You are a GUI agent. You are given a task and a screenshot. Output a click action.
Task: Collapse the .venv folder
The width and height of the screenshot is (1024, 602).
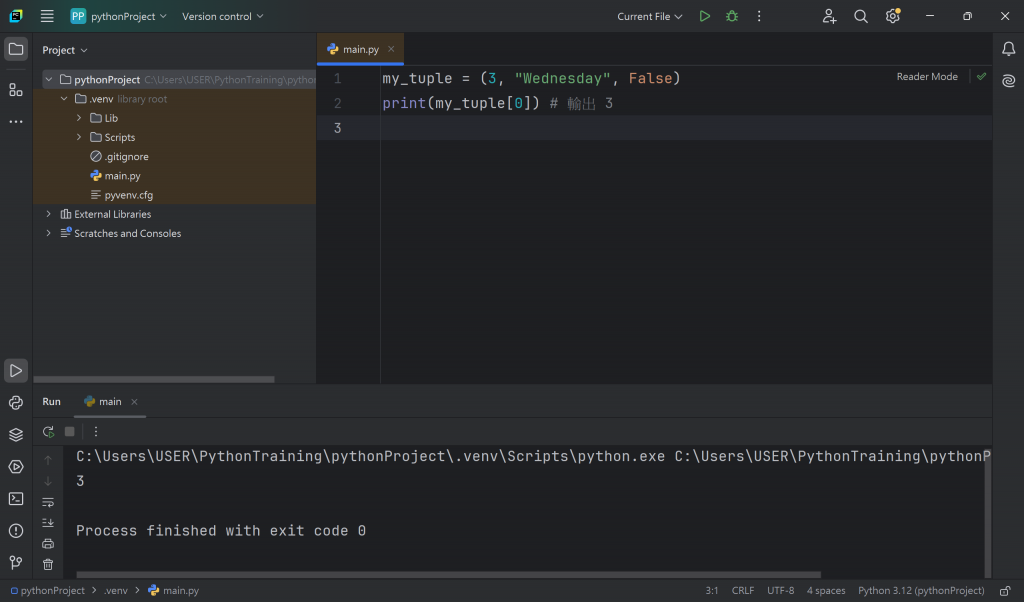[x=64, y=99]
